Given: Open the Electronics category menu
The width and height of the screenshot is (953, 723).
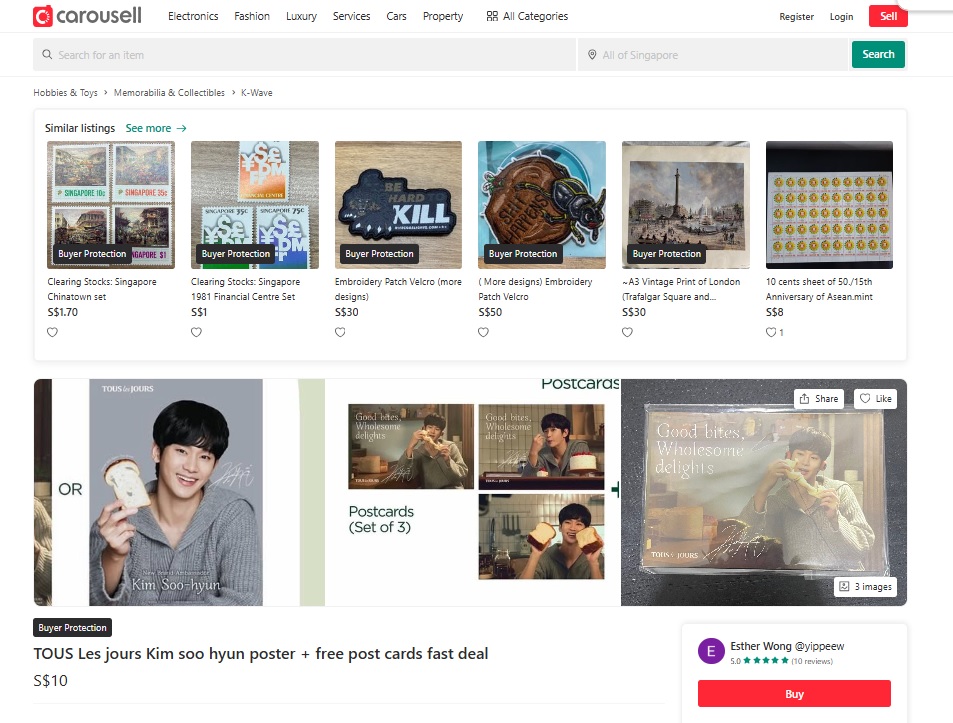Looking at the screenshot, I should coord(193,16).
